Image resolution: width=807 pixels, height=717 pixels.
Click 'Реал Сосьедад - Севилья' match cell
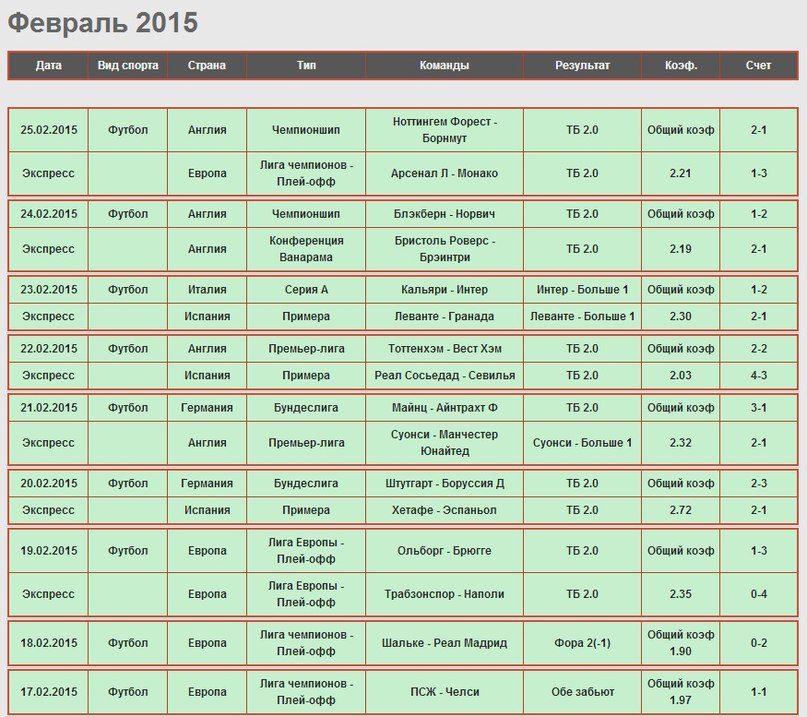point(444,376)
